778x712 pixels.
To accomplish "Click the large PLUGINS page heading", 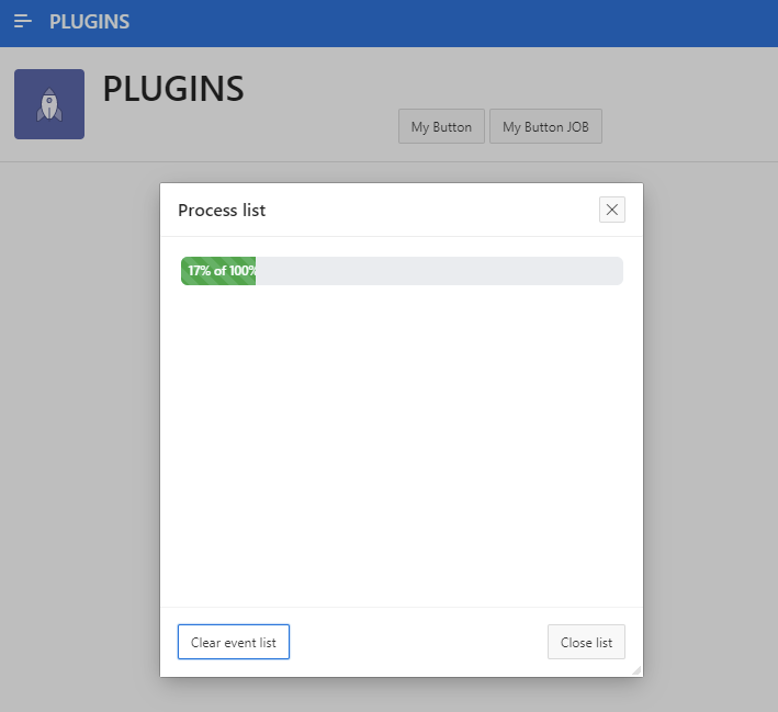I will point(173,89).
